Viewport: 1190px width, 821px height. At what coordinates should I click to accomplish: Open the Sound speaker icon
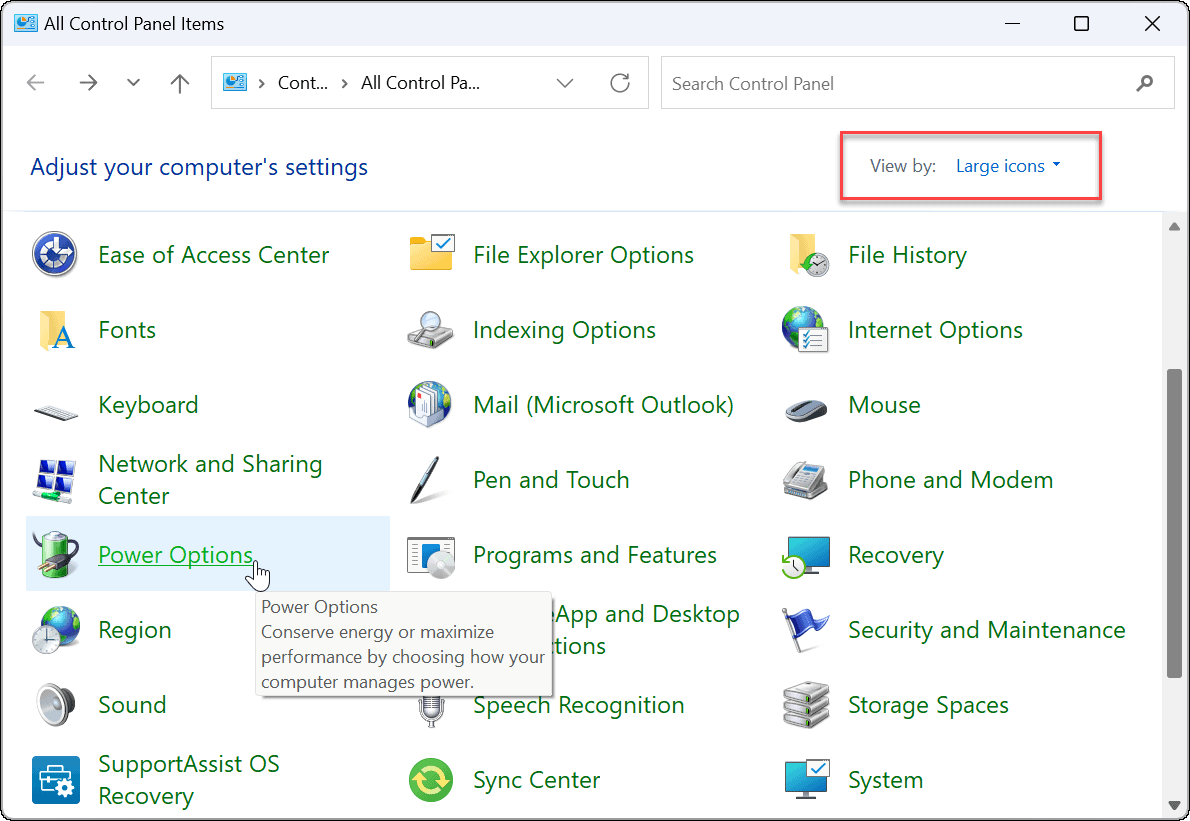(56, 705)
